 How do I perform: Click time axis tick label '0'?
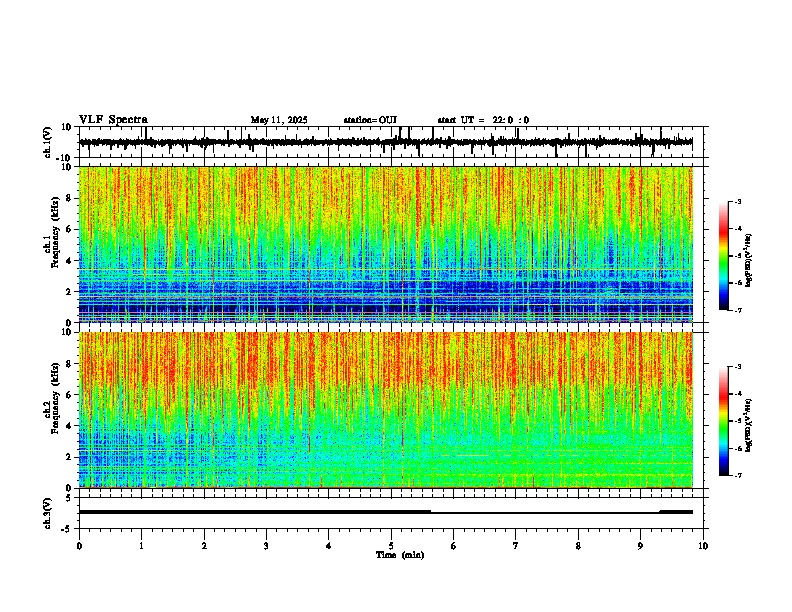[79, 546]
